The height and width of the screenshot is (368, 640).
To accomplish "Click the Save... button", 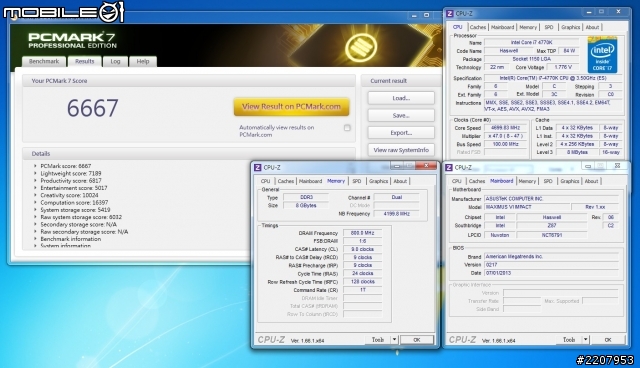I will (401, 115).
